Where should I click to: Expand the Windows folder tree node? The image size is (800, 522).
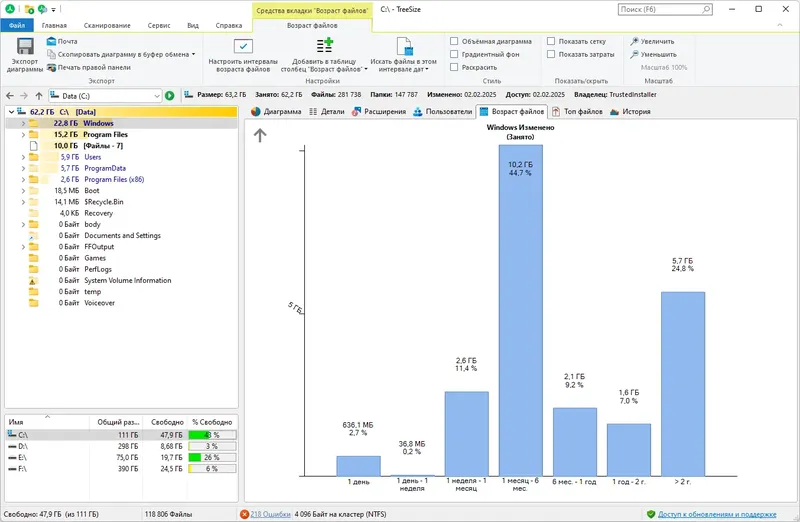tap(23, 123)
